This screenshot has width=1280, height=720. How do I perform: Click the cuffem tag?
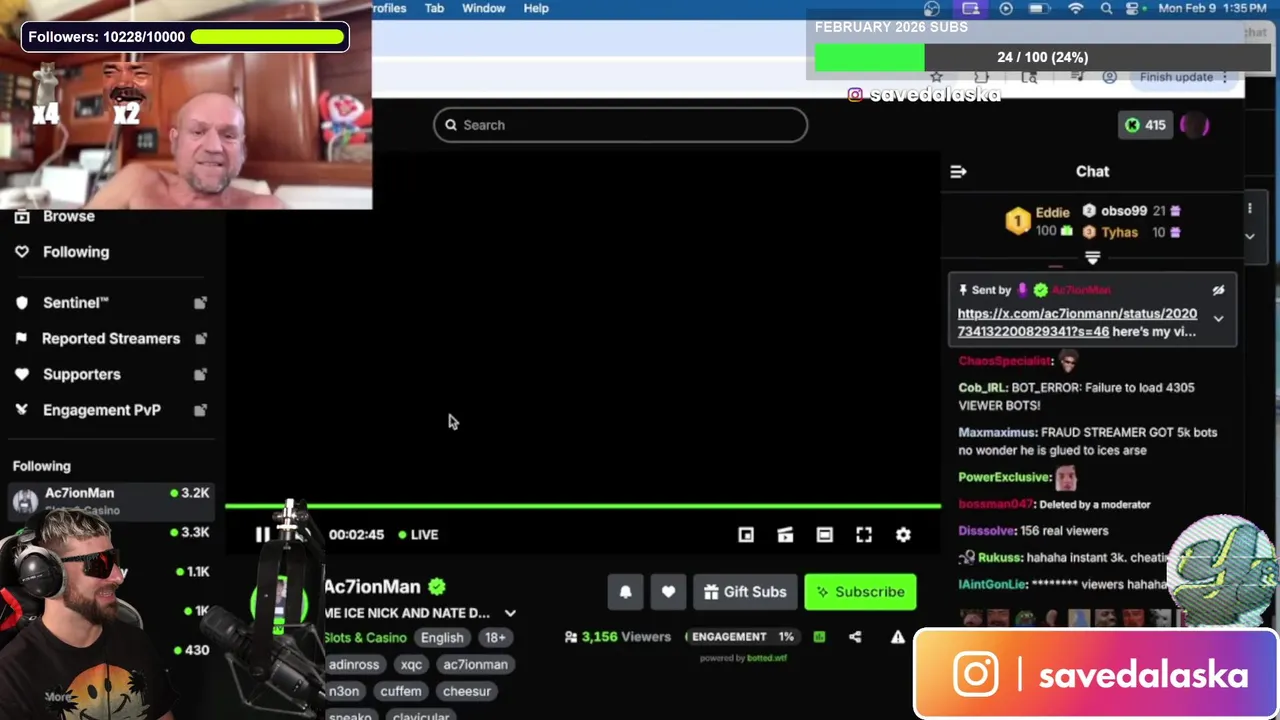[401, 691]
